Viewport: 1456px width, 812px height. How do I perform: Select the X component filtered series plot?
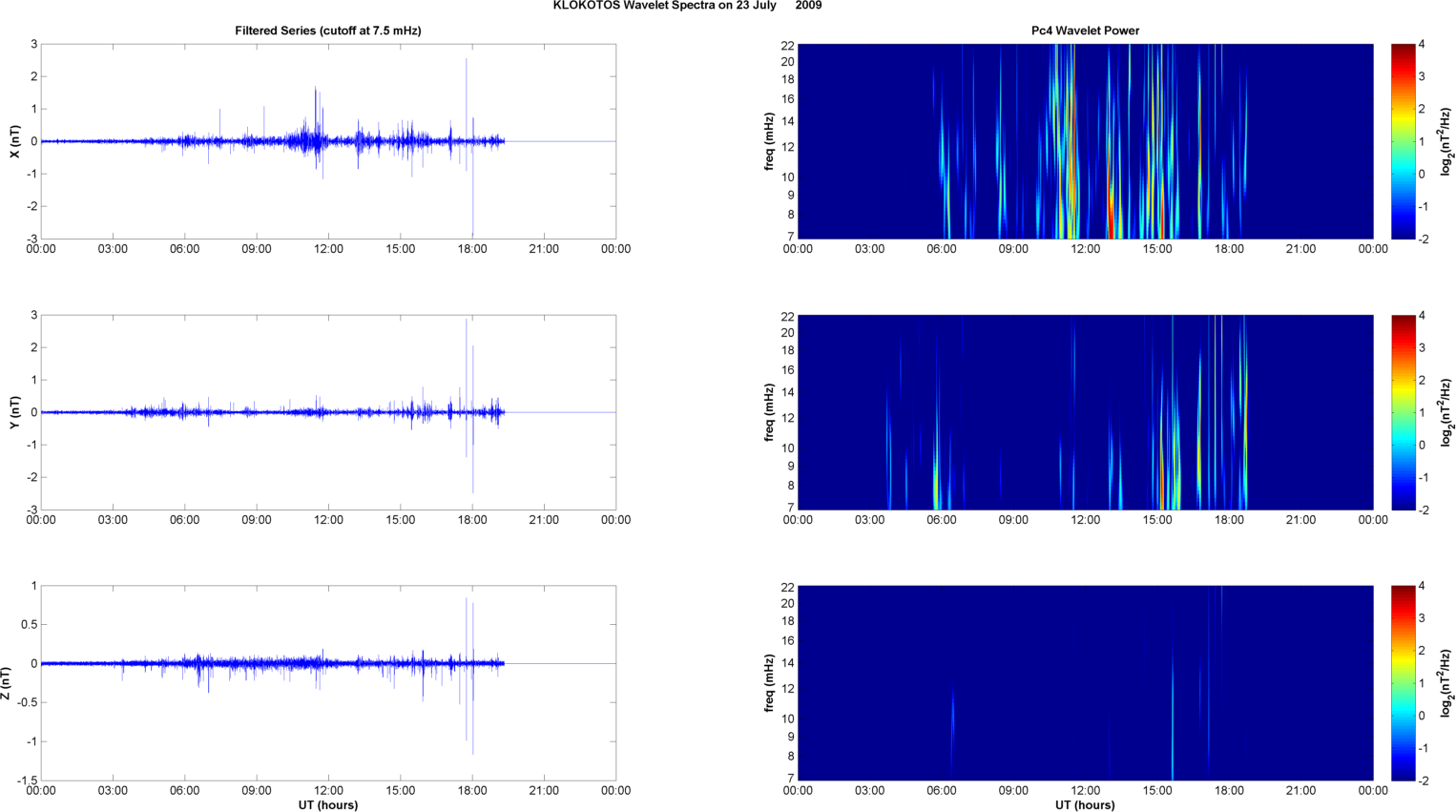327,141
